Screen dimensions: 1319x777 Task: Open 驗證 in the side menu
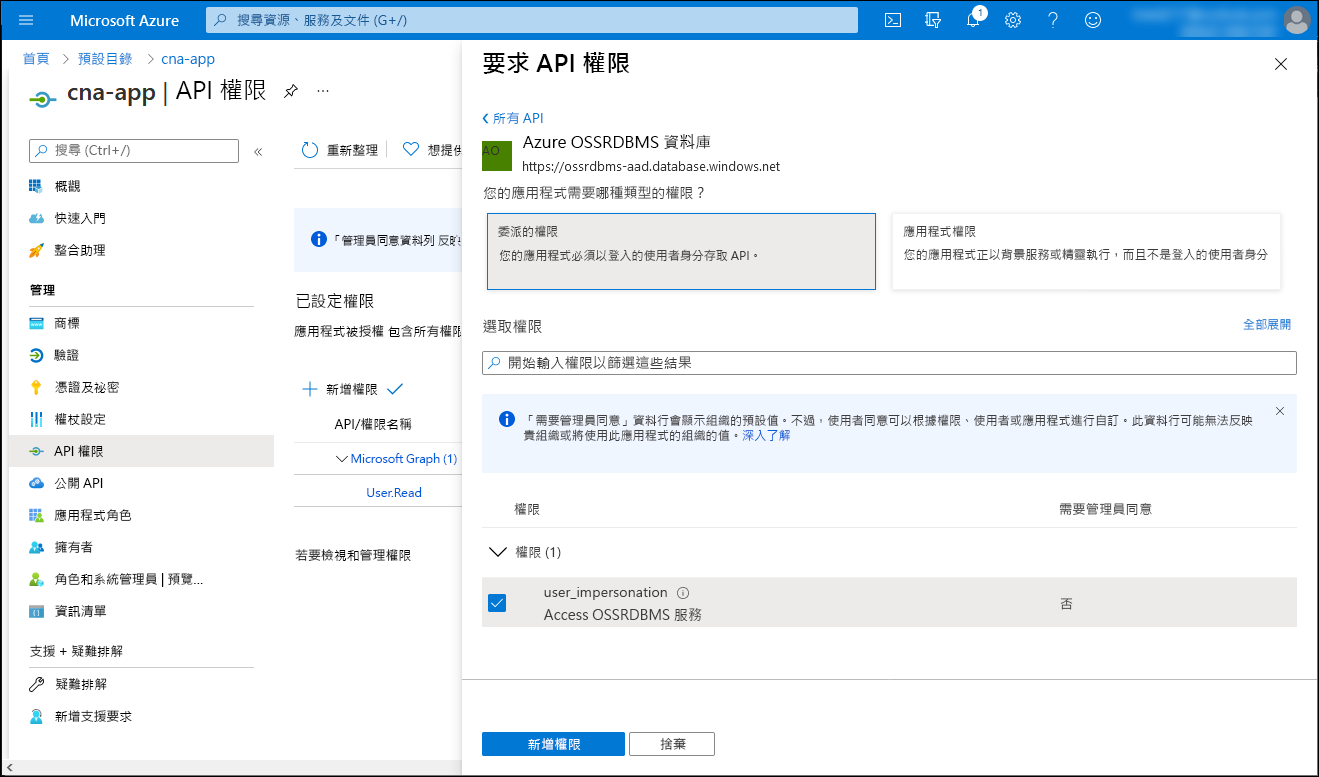point(67,355)
